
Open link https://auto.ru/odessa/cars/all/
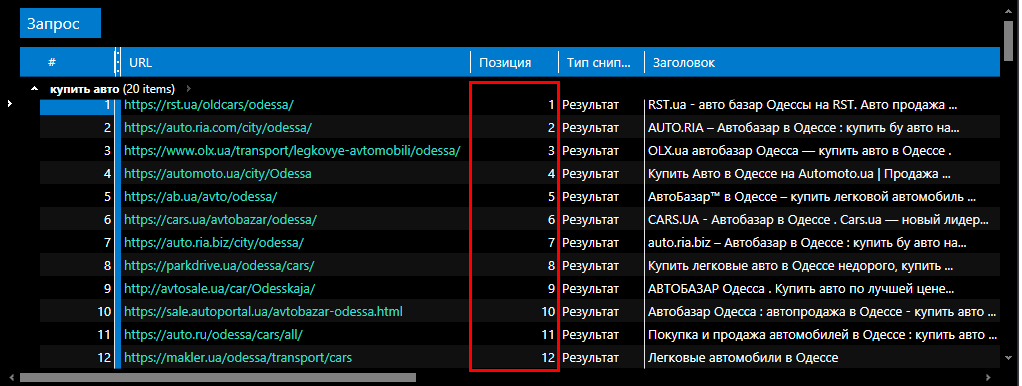point(213,335)
